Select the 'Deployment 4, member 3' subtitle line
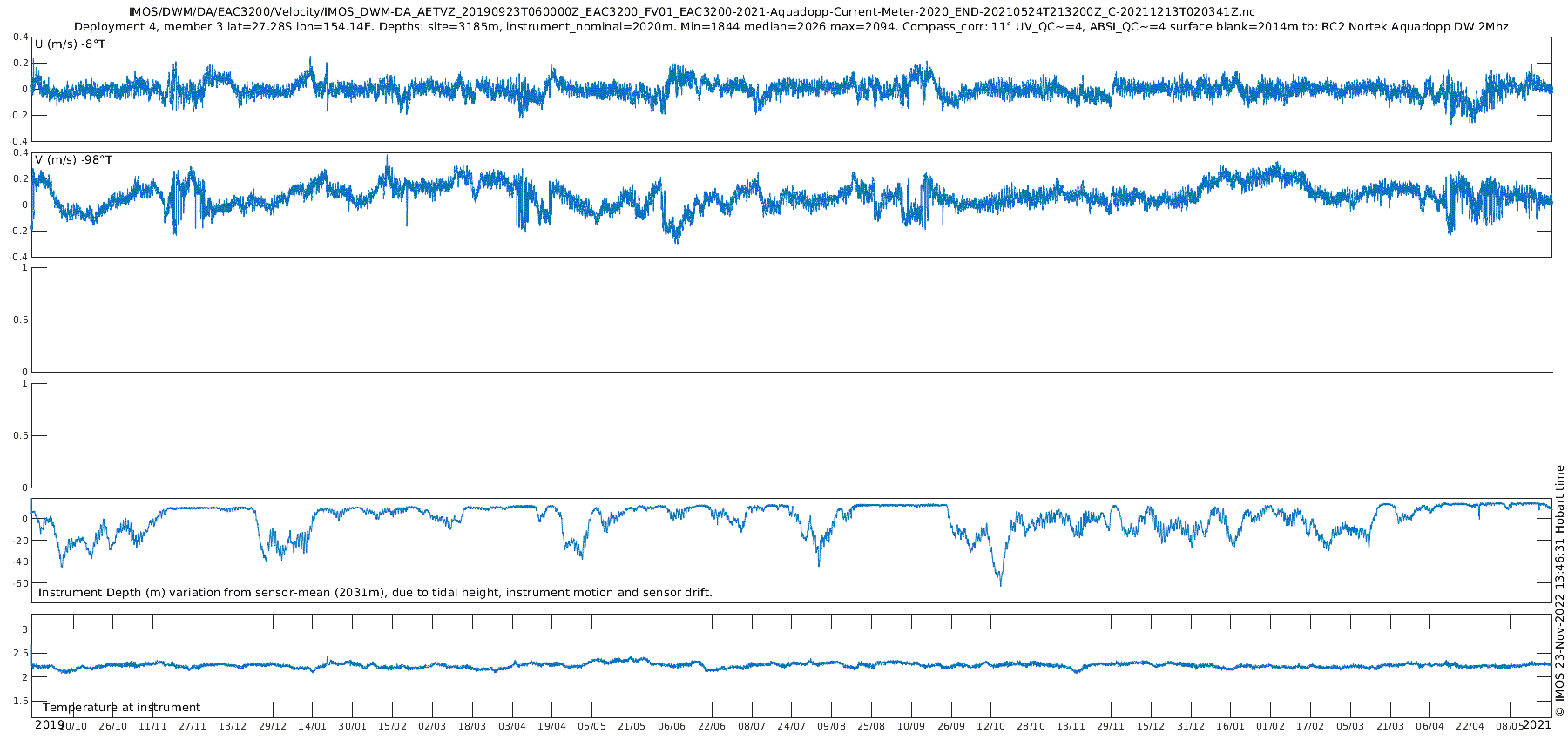This screenshot has height=740, width=1568. point(791,27)
